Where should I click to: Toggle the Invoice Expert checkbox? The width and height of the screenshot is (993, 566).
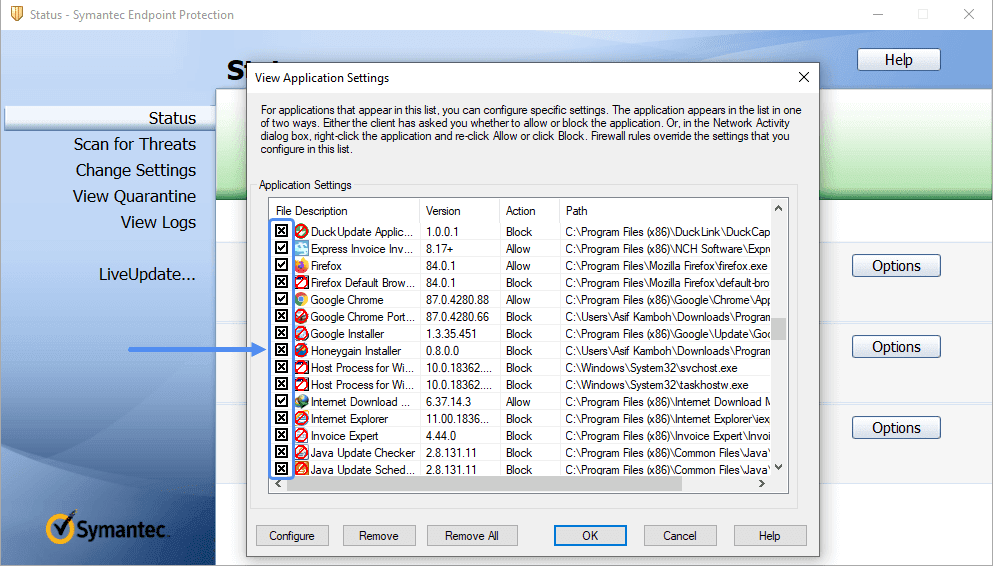click(281, 435)
